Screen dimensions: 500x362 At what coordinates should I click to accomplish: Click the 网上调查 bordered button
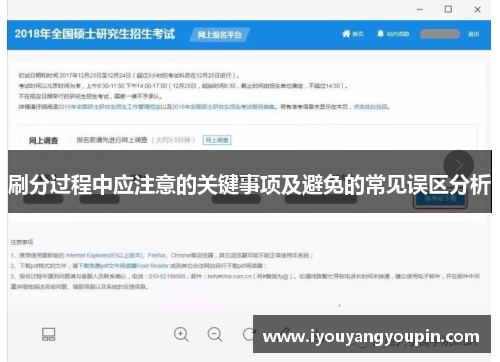pyautogui.click(x=217, y=140)
